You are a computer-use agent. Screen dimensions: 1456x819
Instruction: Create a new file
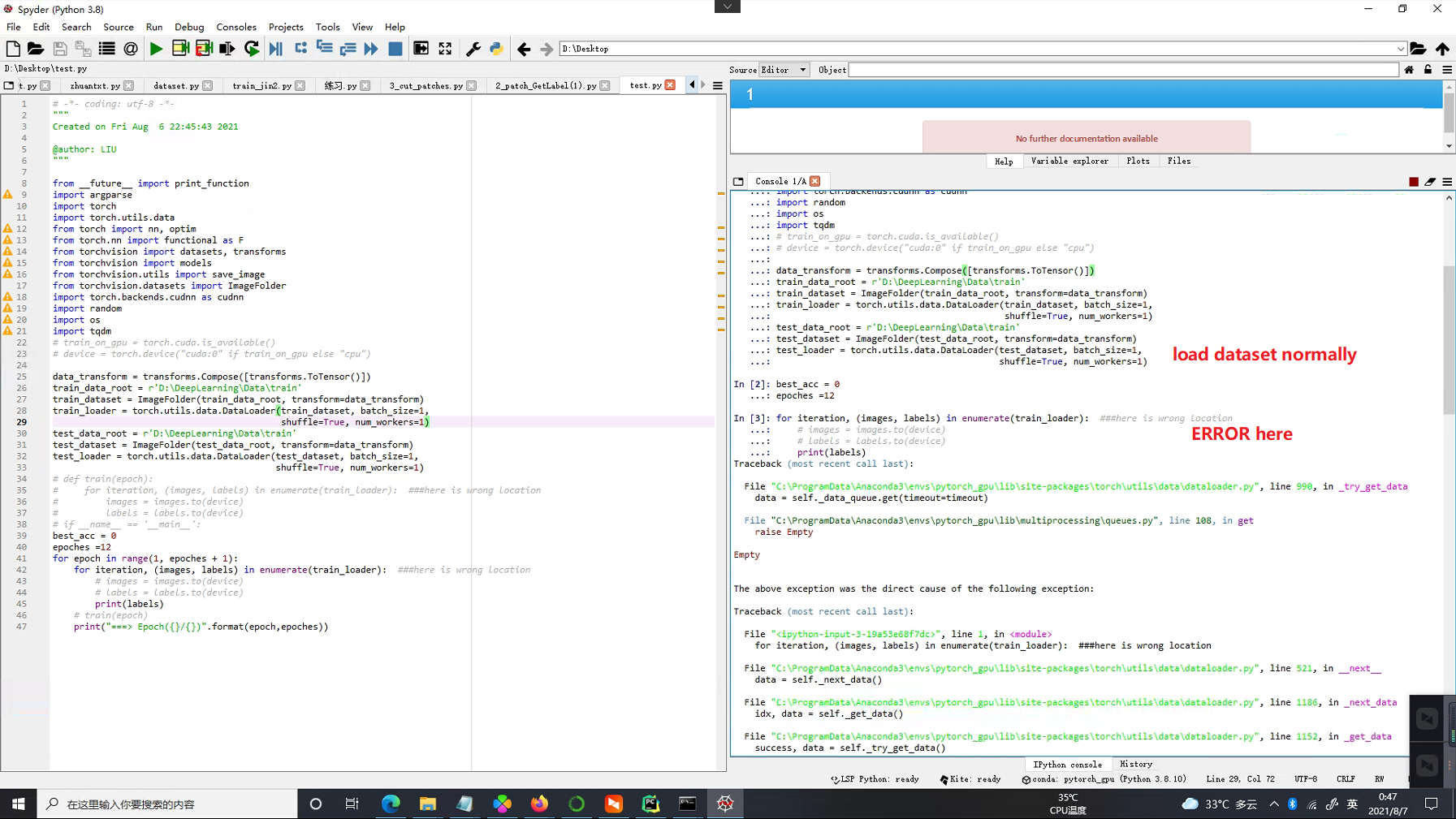(12, 49)
